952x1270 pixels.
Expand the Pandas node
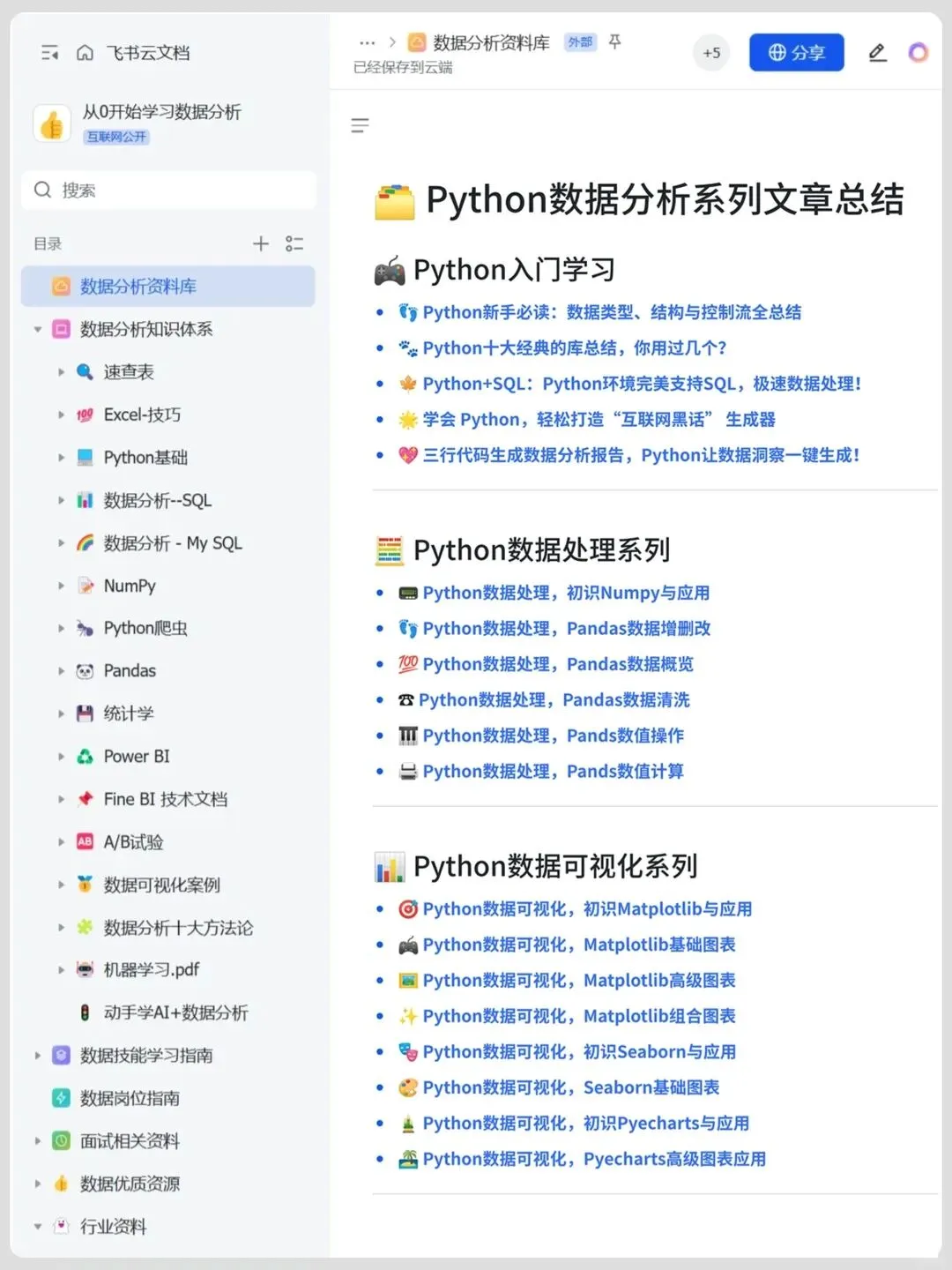point(61,671)
